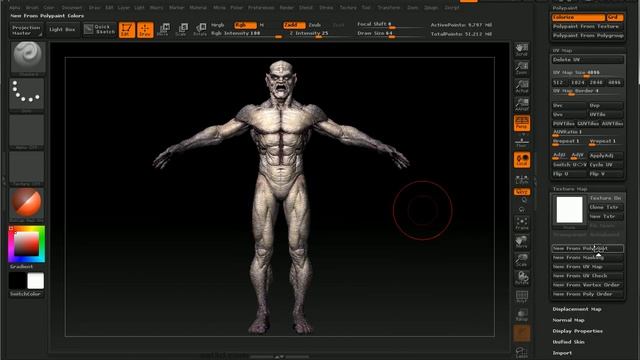Click the texture map white thumbnail

pyautogui.click(x=569, y=210)
